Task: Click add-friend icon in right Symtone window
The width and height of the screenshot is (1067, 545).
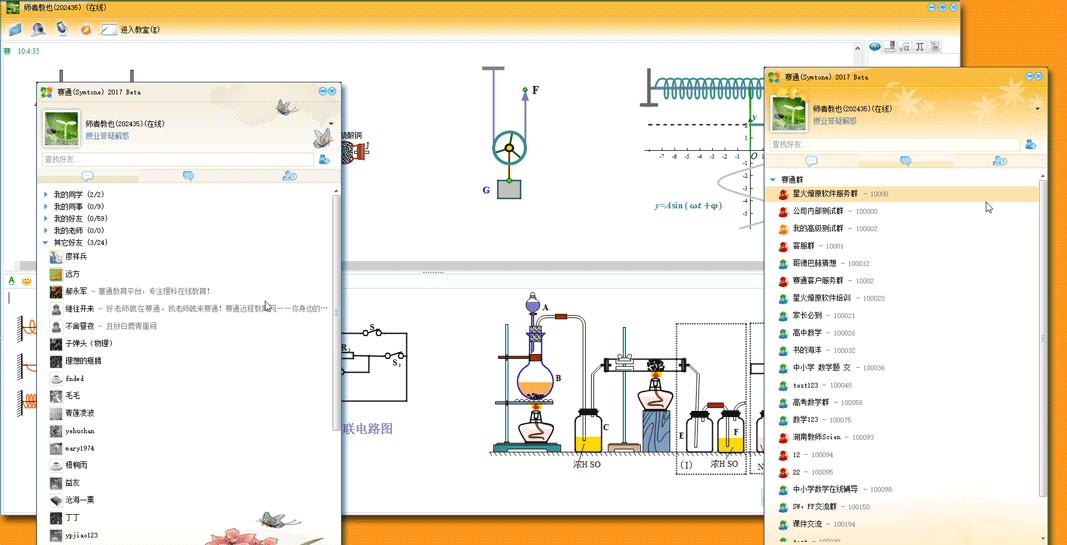Action: pos(1031,145)
